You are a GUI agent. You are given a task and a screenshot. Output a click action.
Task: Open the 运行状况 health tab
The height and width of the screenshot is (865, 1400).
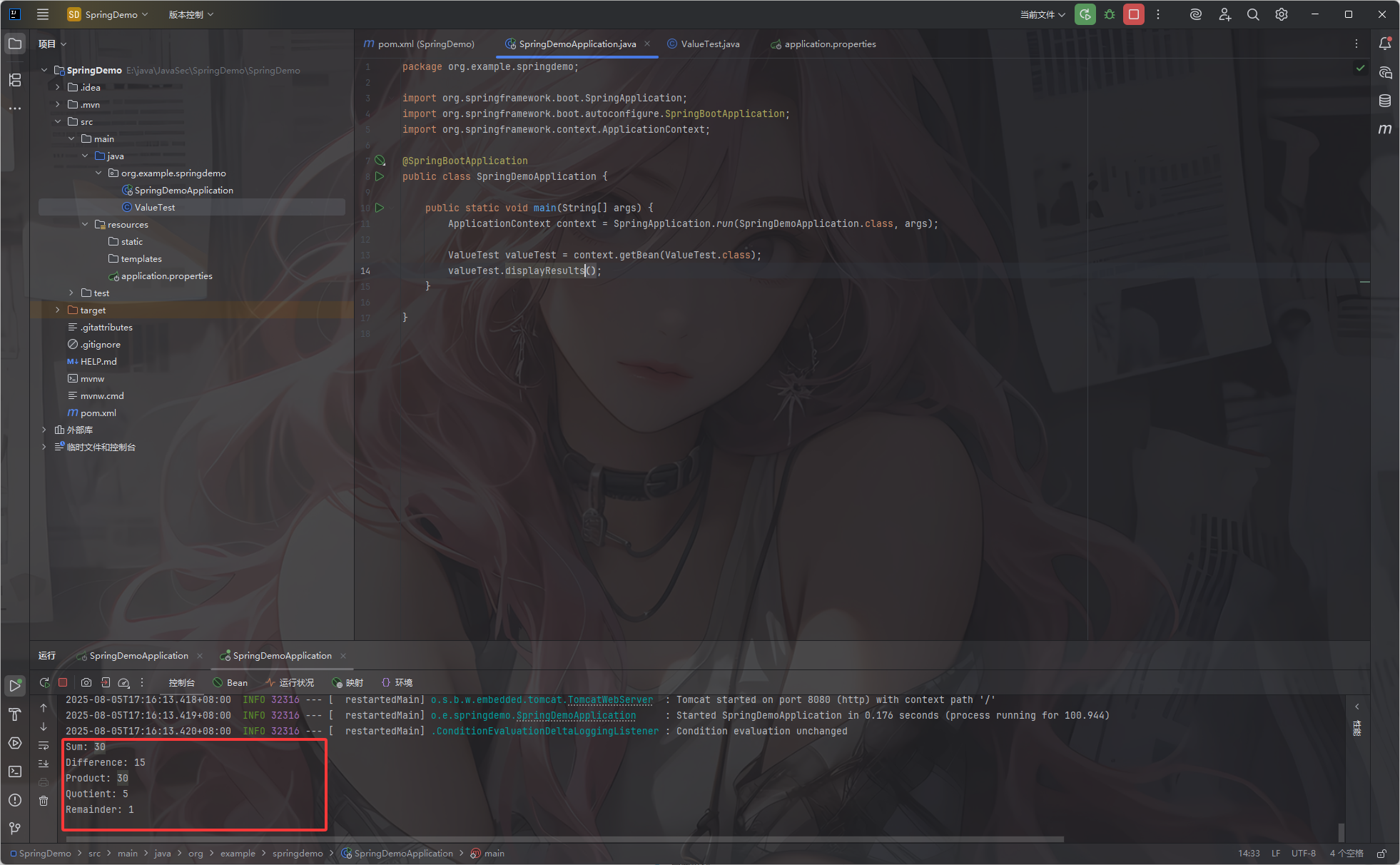tap(290, 682)
